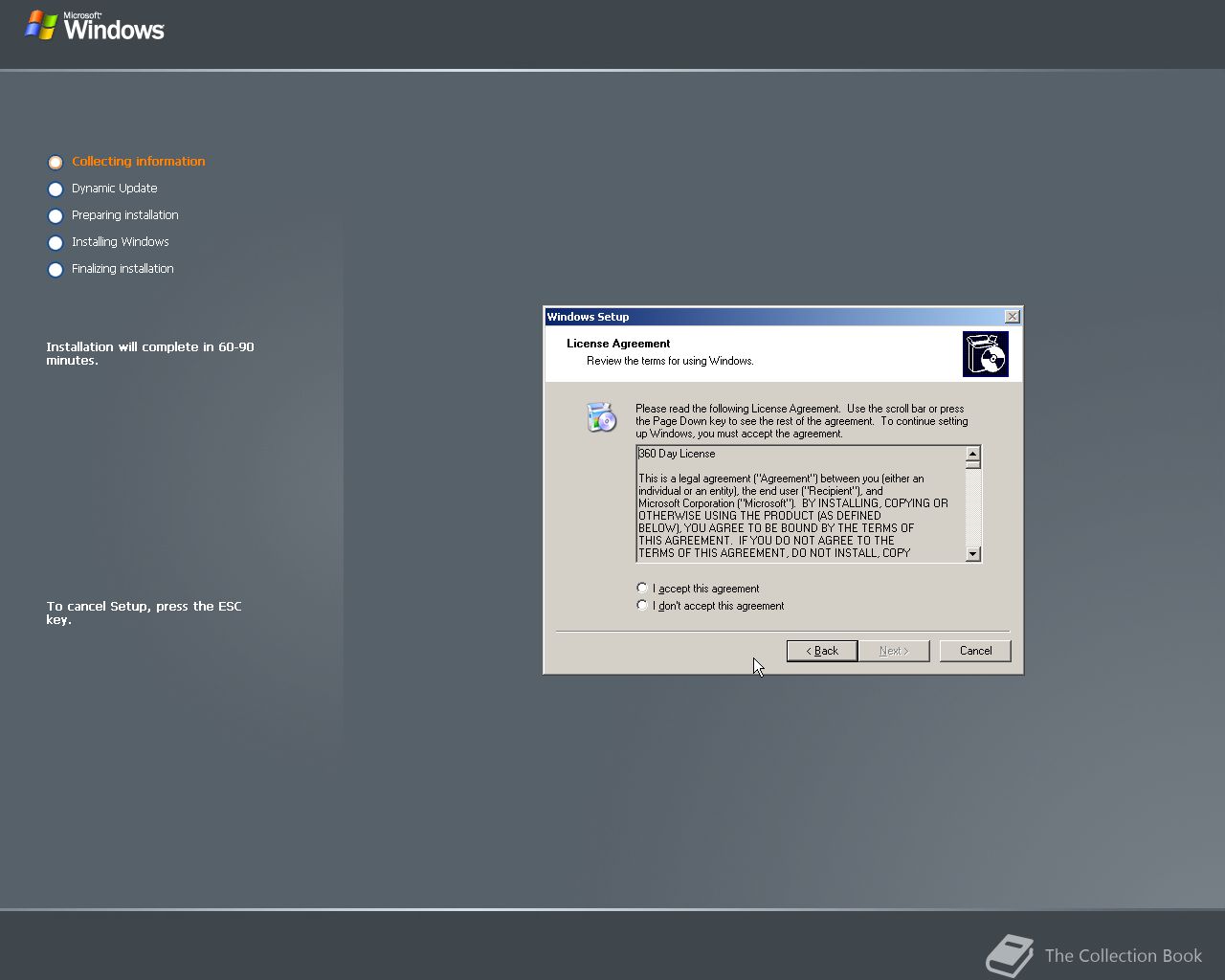Click the Collecting information step bullet
1225x980 pixels.
click(x=56, y=163)
